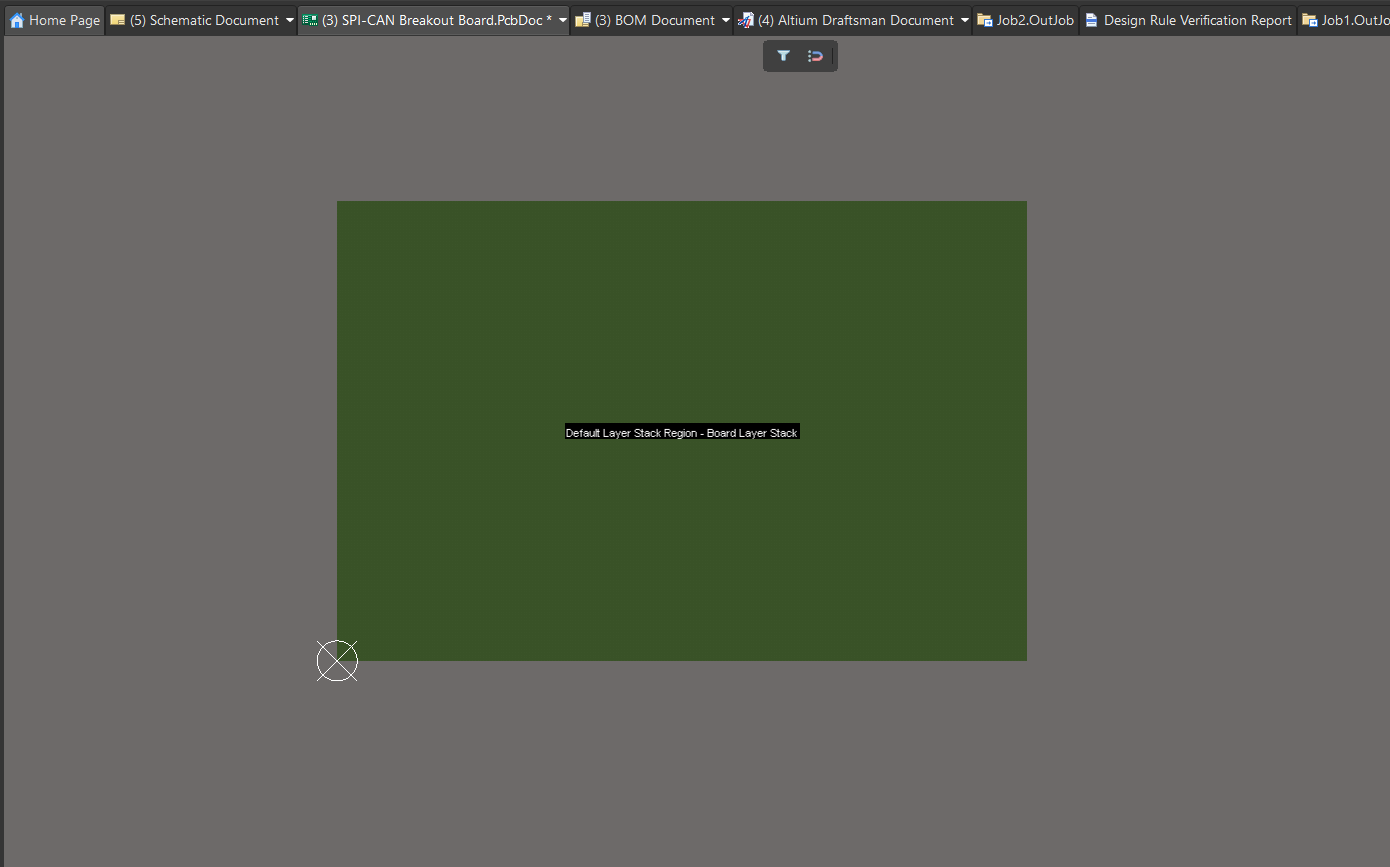Click the board origin marker
Viewport: 1390px width, 867px height.
(337, 661)
